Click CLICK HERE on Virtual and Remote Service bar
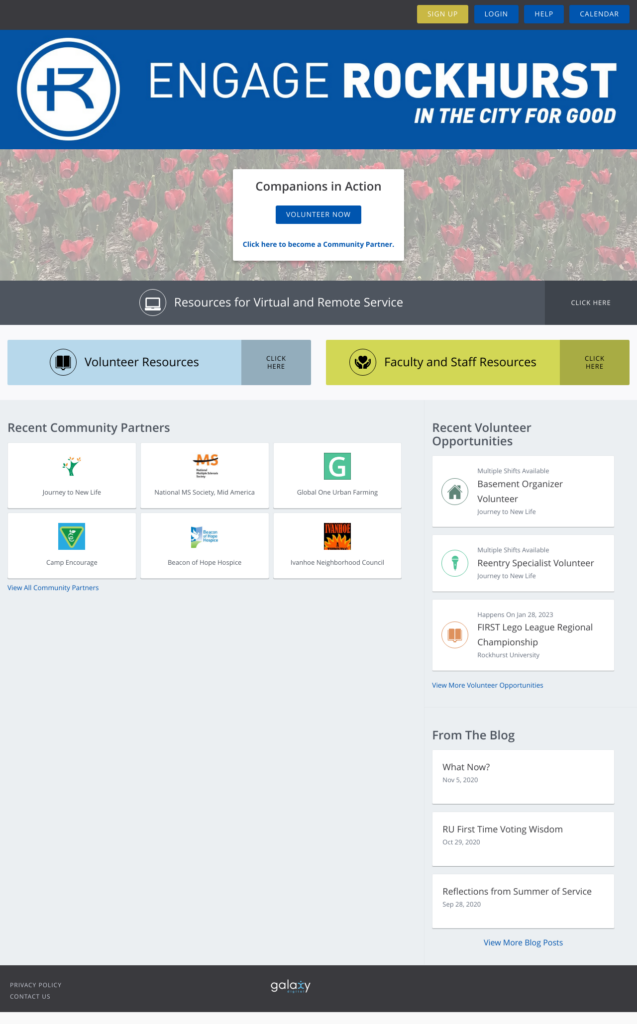The height and width of the screenshot is (1024, 637). (x=591, y=303)
